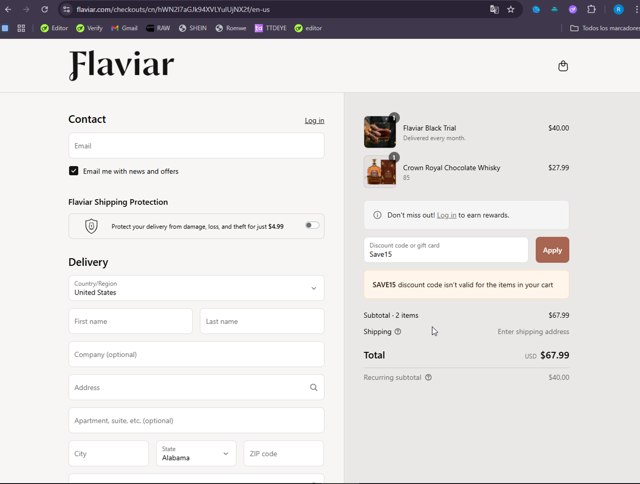The image size is (640, 484).
Task: Focus the Last name field
Action: tap(262, 321)
